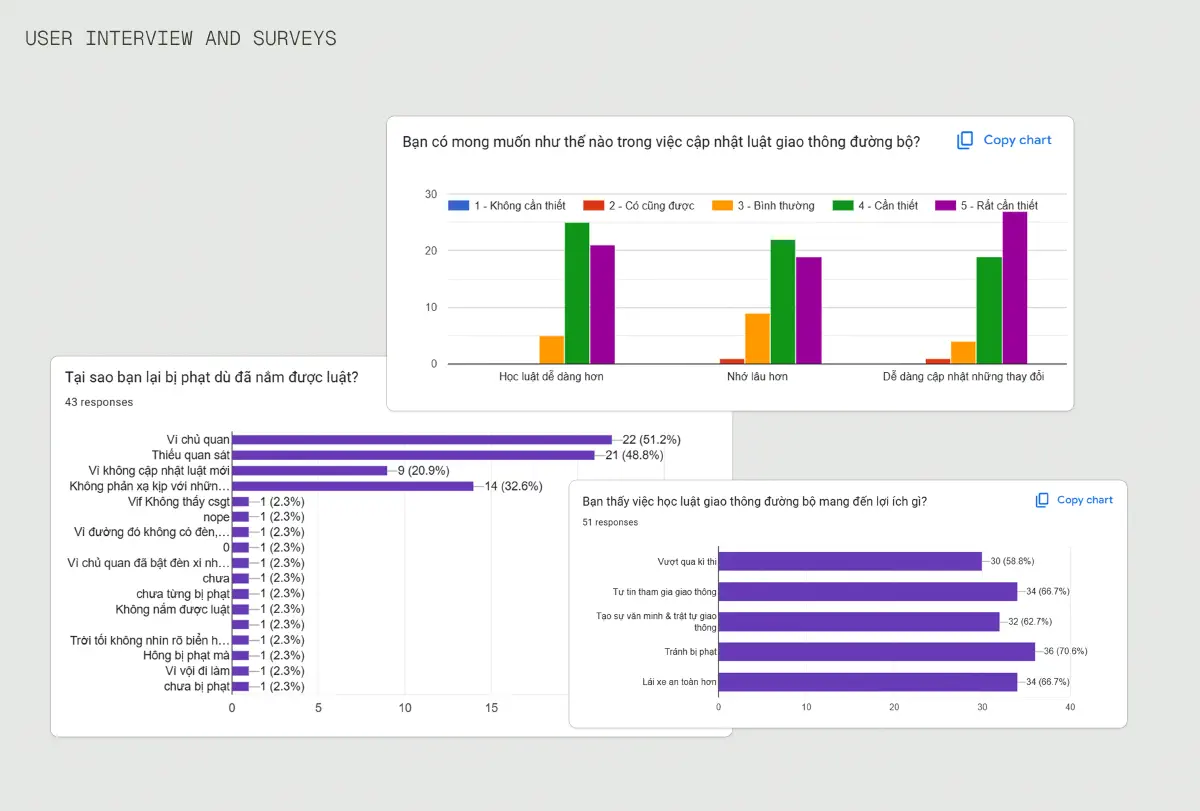1200x811 pixels.
Task: Select the red '2 - Có cũng được' legend swatch
Action: click(594, 205)
